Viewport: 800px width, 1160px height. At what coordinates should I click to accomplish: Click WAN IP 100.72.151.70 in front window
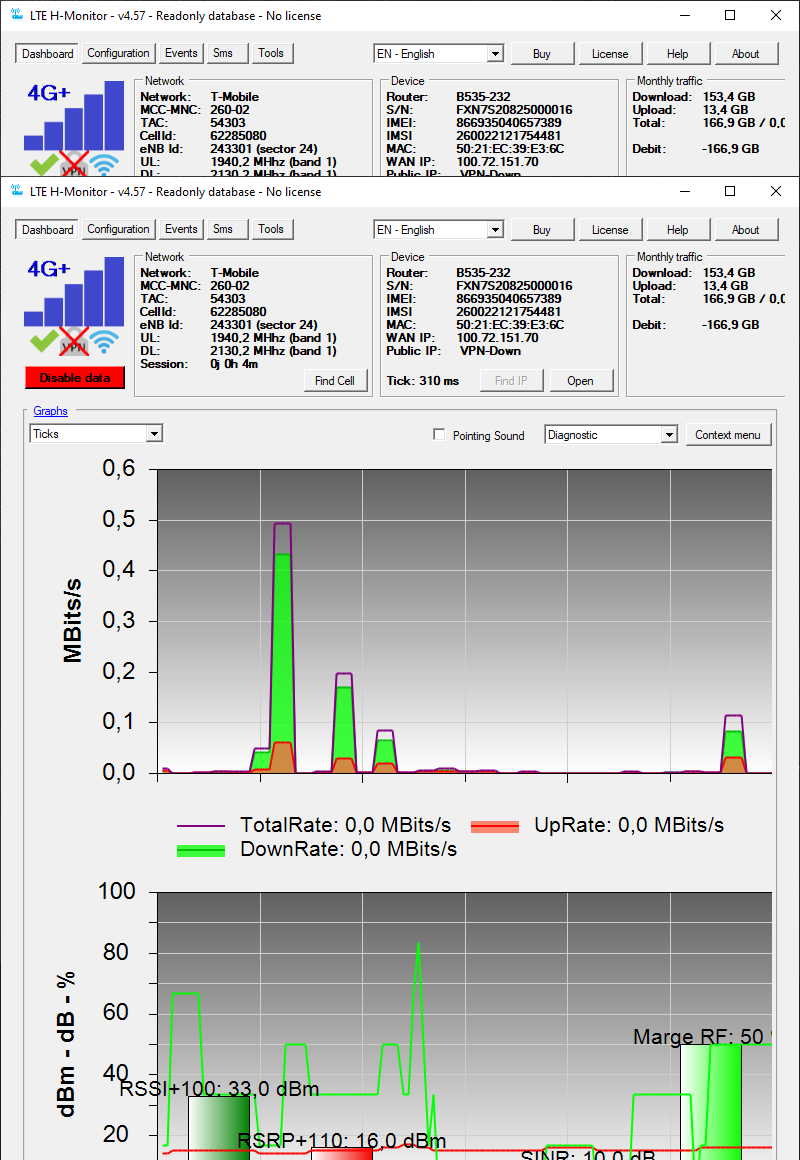point(497,338)
